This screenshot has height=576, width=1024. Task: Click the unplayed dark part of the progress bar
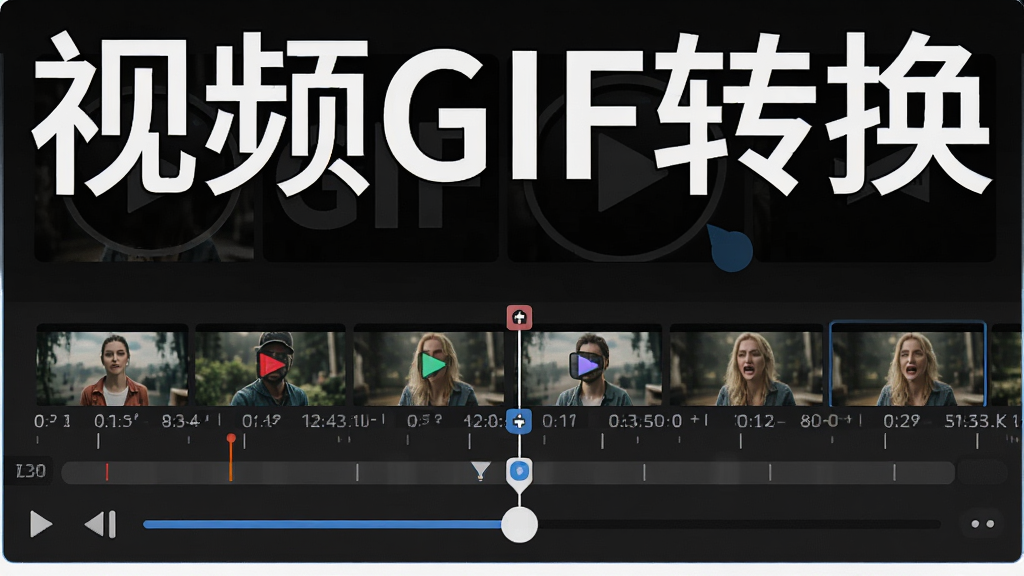[739, 524]
